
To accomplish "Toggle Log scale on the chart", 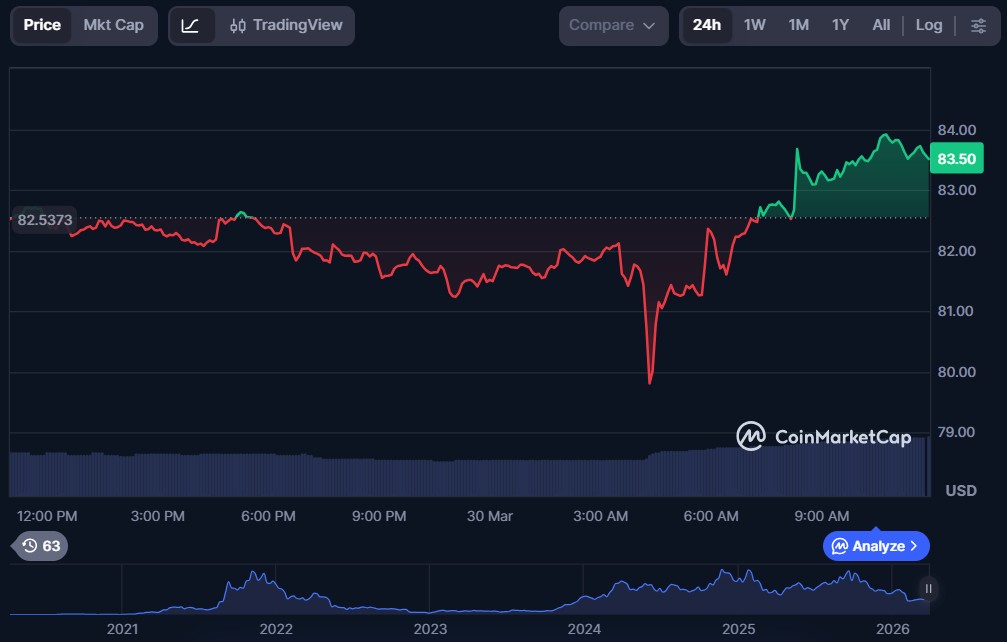I will (928, 25).
